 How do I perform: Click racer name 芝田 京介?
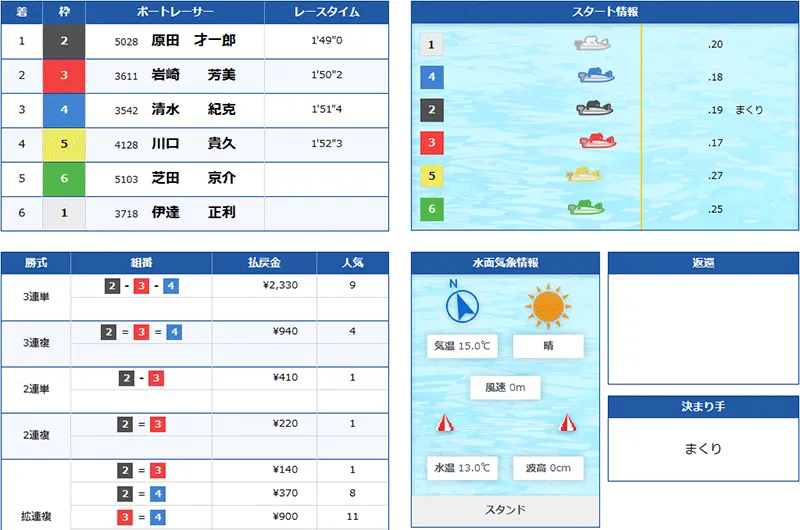pos(193,178)
